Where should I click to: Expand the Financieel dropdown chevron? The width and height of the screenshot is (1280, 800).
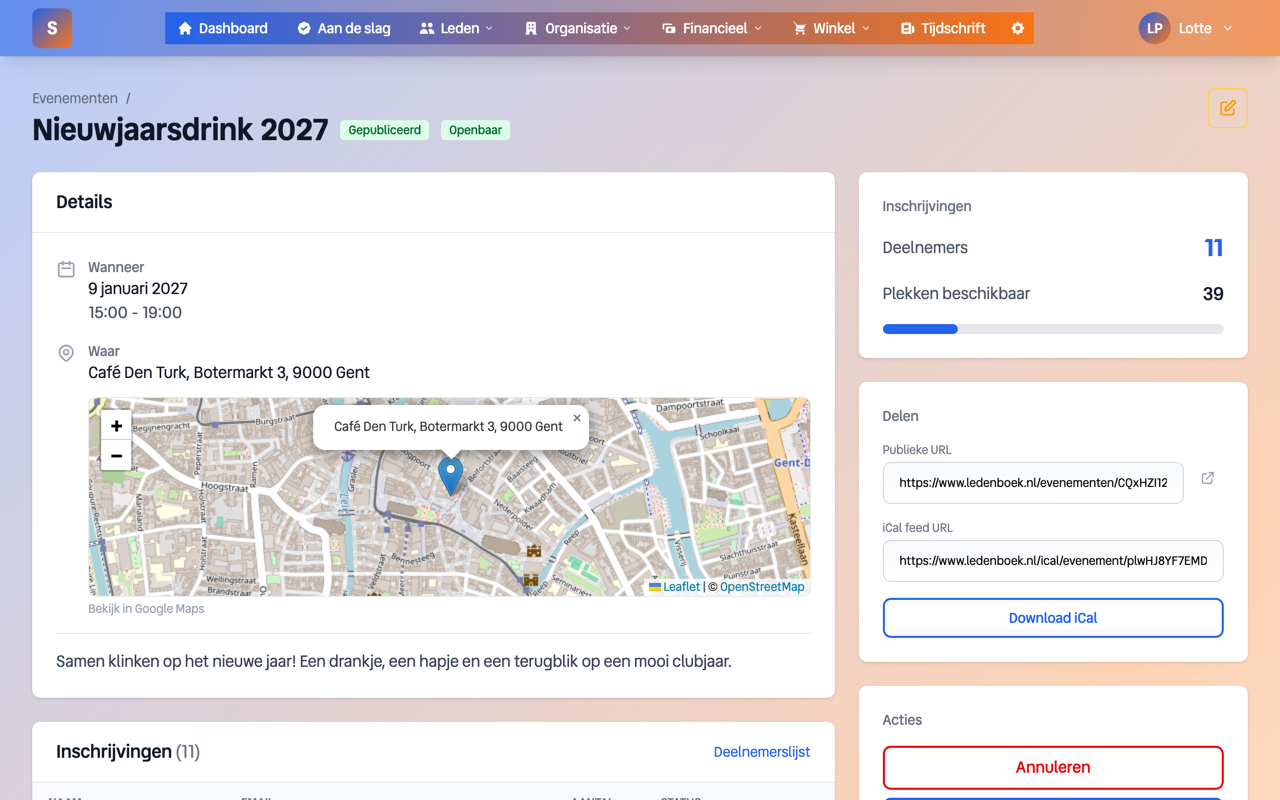click(x=758, y=28)
